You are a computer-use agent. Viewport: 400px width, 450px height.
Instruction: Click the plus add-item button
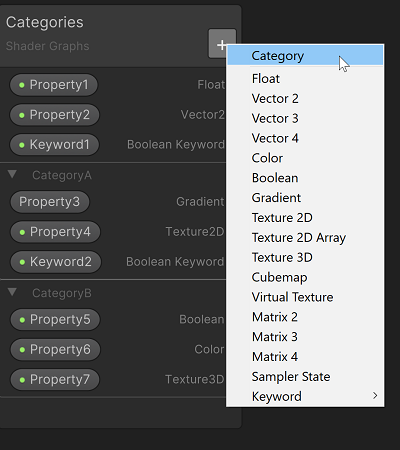221,44
